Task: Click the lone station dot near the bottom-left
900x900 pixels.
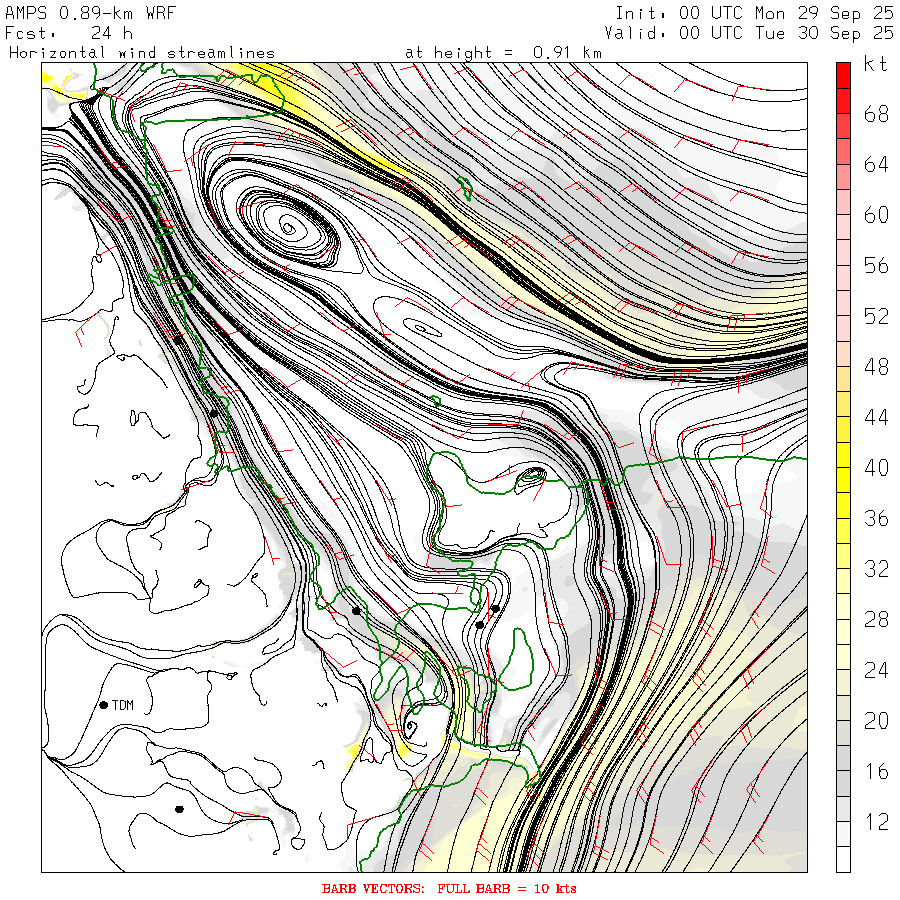Action: (179, 809)
